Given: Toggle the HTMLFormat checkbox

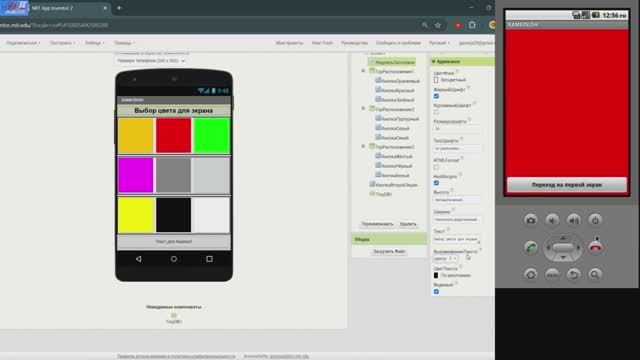Looking at the screenshot, I should 436,167.
